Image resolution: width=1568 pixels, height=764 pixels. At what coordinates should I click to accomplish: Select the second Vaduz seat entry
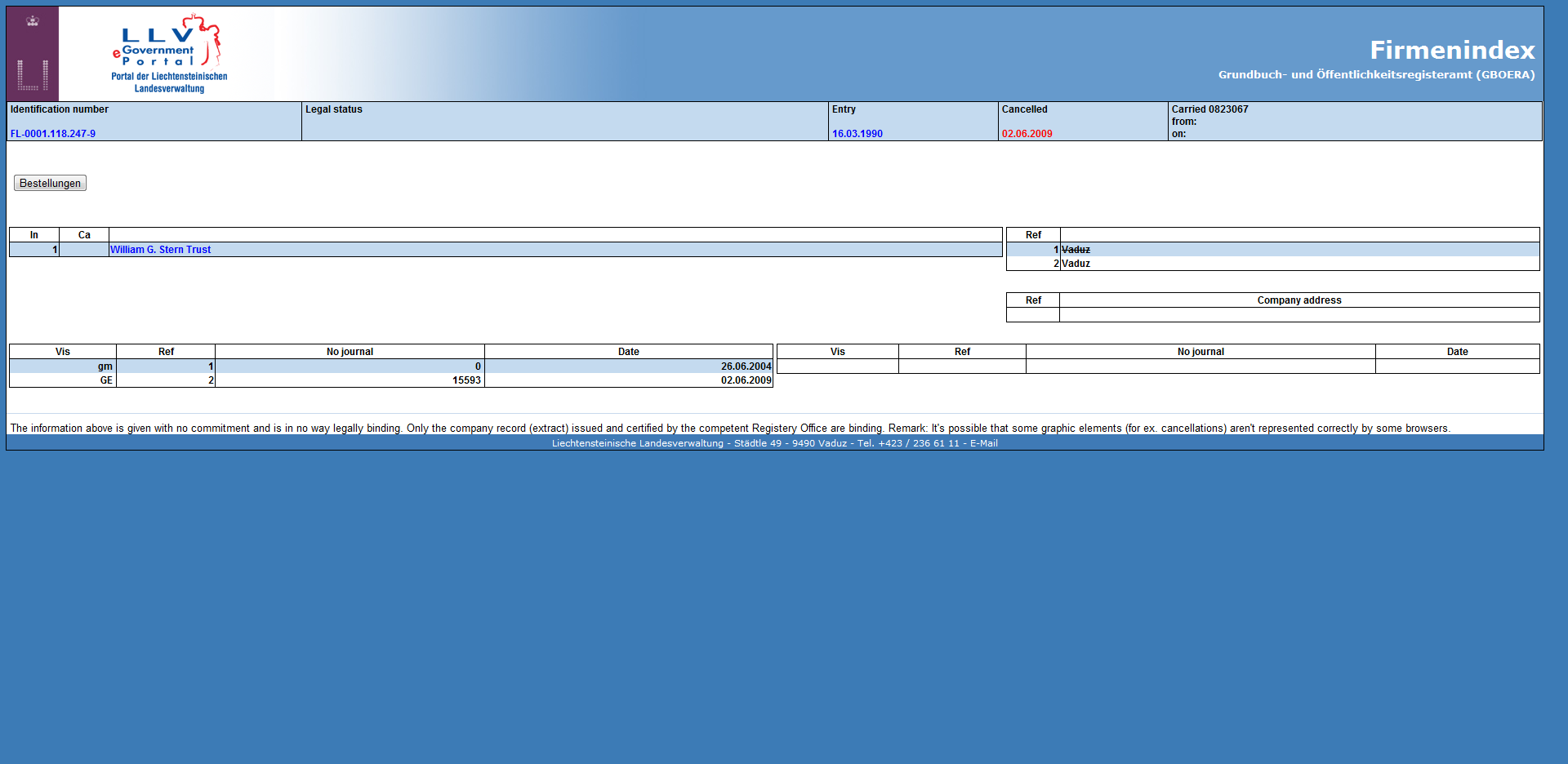pyautogui.click(x=1076, y=264)
